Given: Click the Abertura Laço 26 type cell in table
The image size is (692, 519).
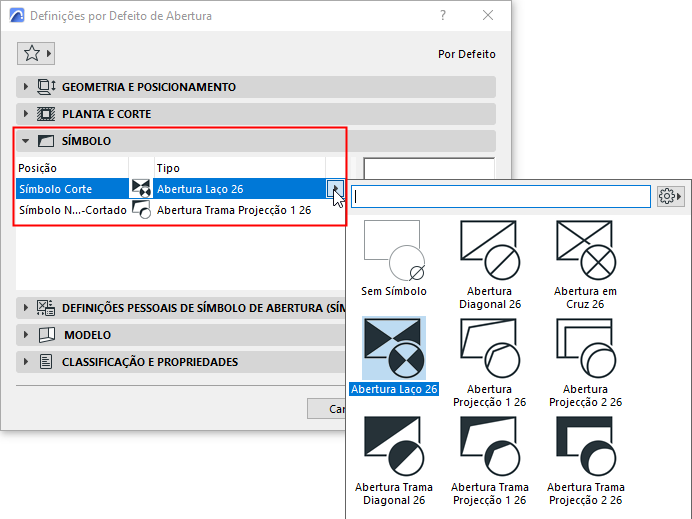Looking at the screenshot, I should pyautogui.click(x=240, y=188).
